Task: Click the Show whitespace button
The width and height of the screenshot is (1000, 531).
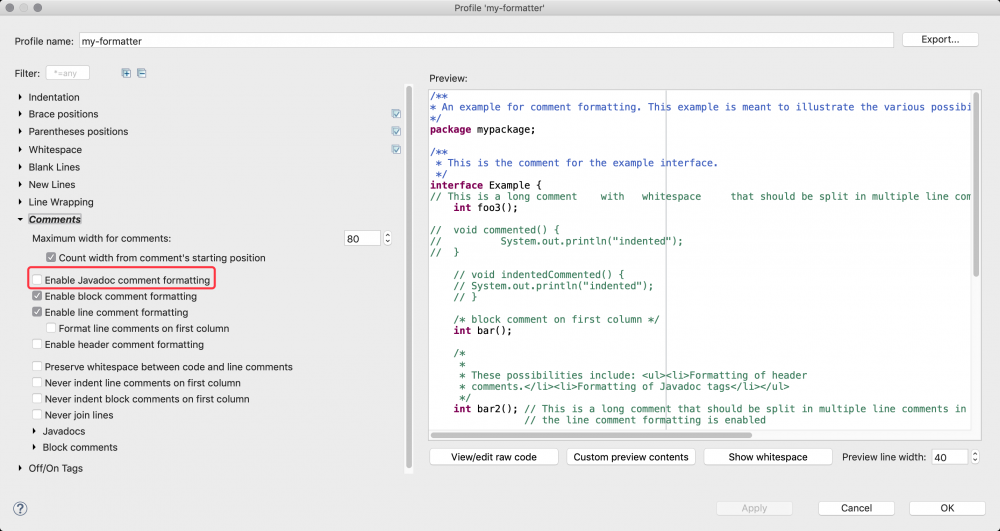Action: (768, 457)
